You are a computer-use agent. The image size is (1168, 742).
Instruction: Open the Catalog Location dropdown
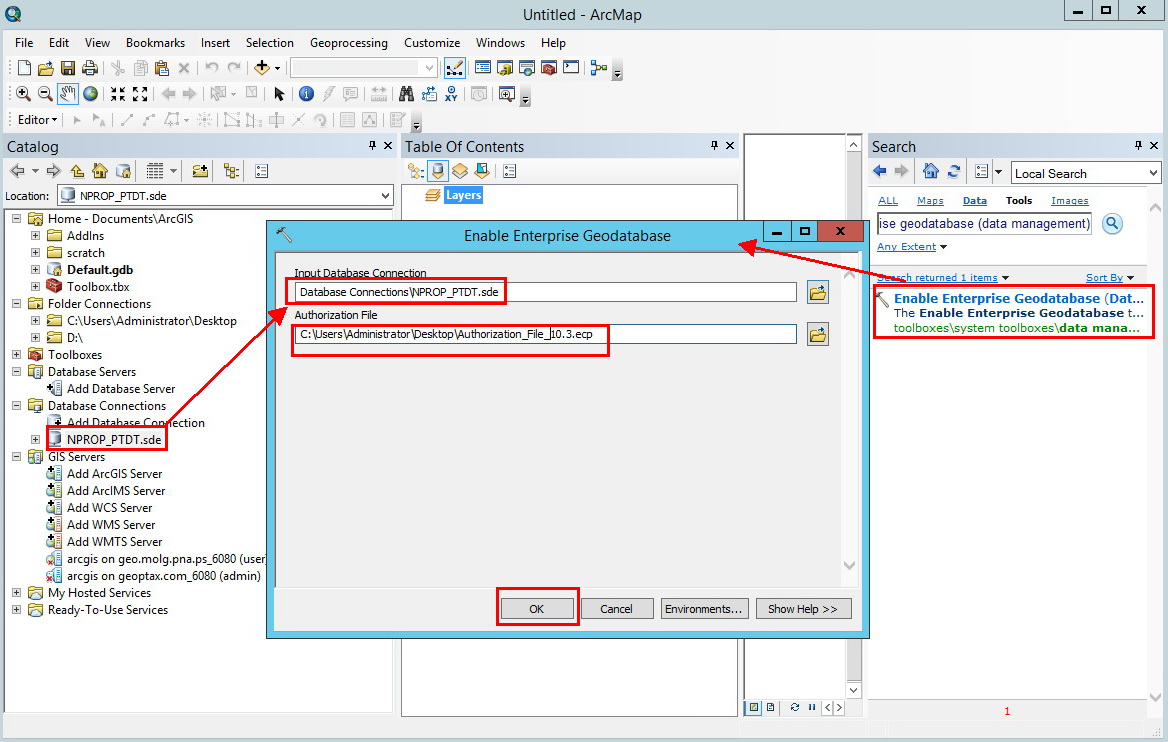point(385,196)
